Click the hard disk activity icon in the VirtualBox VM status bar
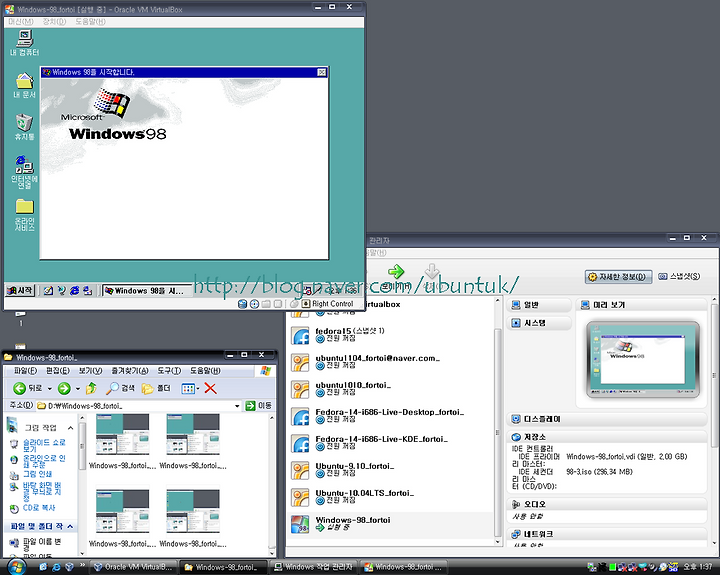720x575 pixels. 242,304
